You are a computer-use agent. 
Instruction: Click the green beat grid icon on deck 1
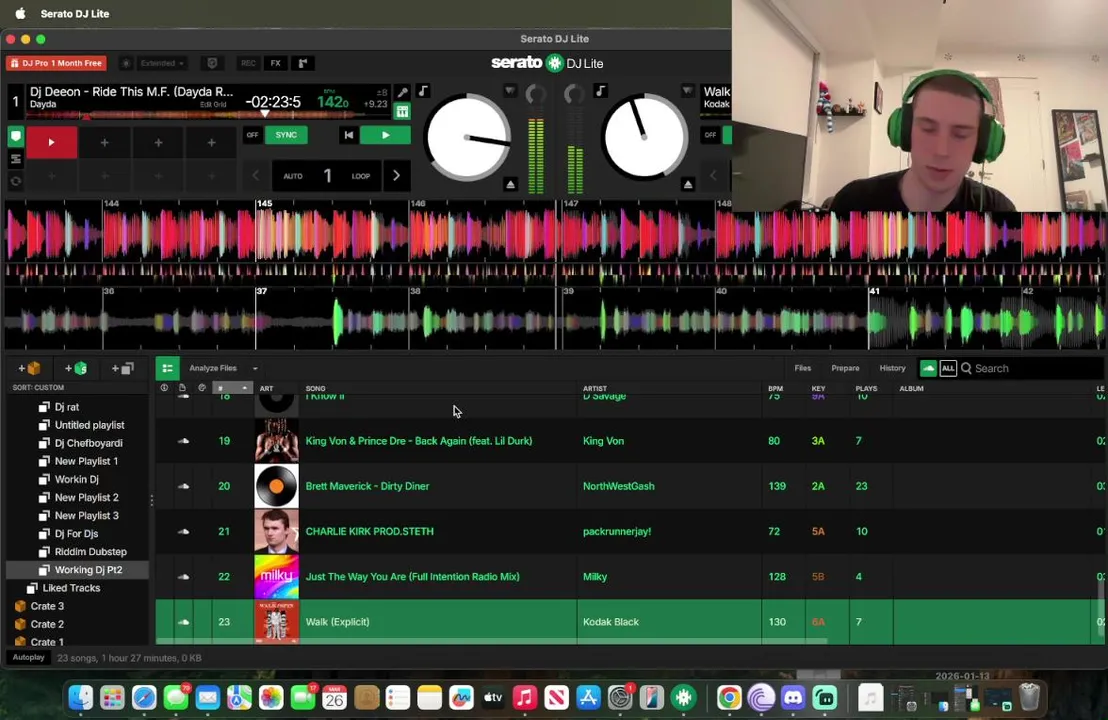click(402, 112)
